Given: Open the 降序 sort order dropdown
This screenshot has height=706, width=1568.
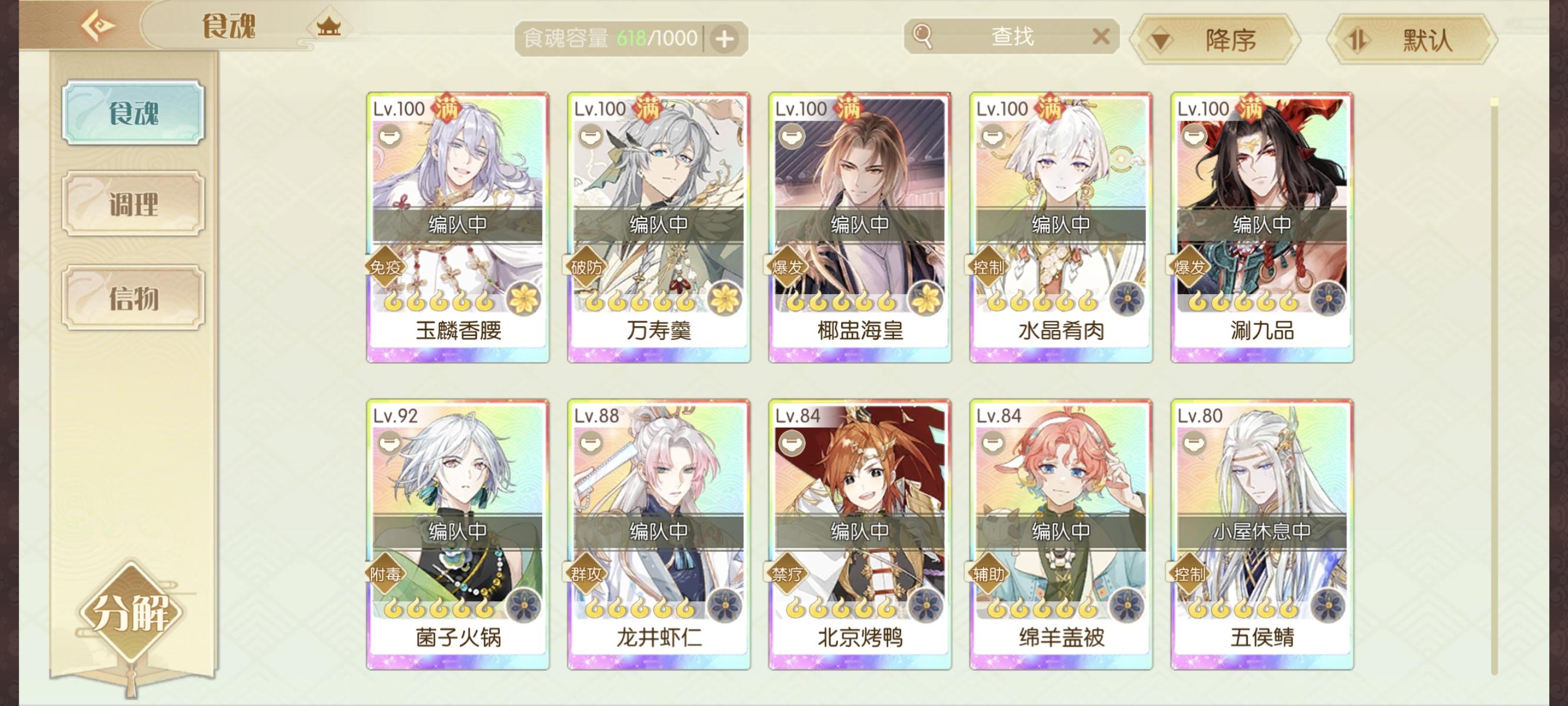Looking at the screenshot, I should click(x=1215, y=40).
